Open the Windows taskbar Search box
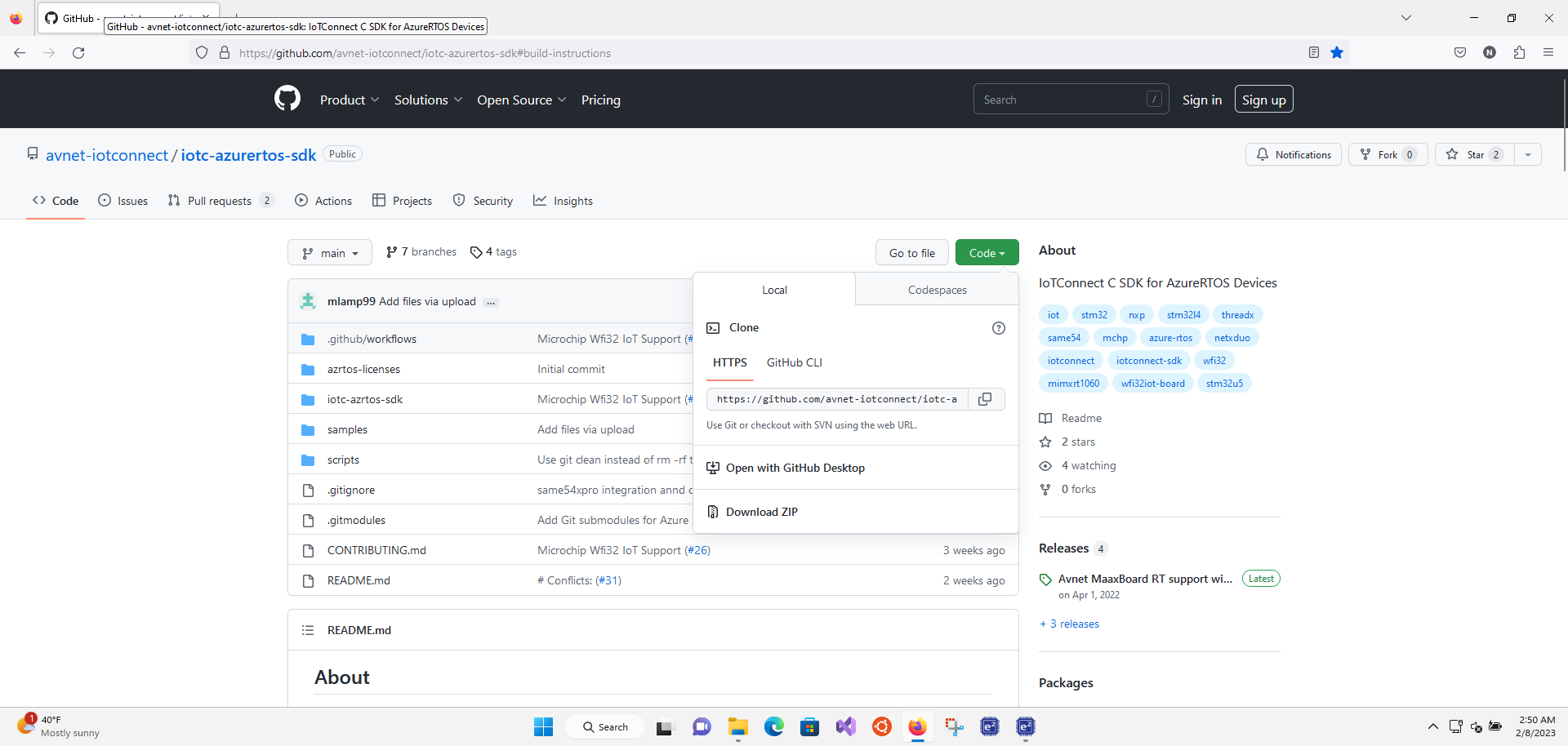Viewport: 1568px width, 746px height. 605,726
